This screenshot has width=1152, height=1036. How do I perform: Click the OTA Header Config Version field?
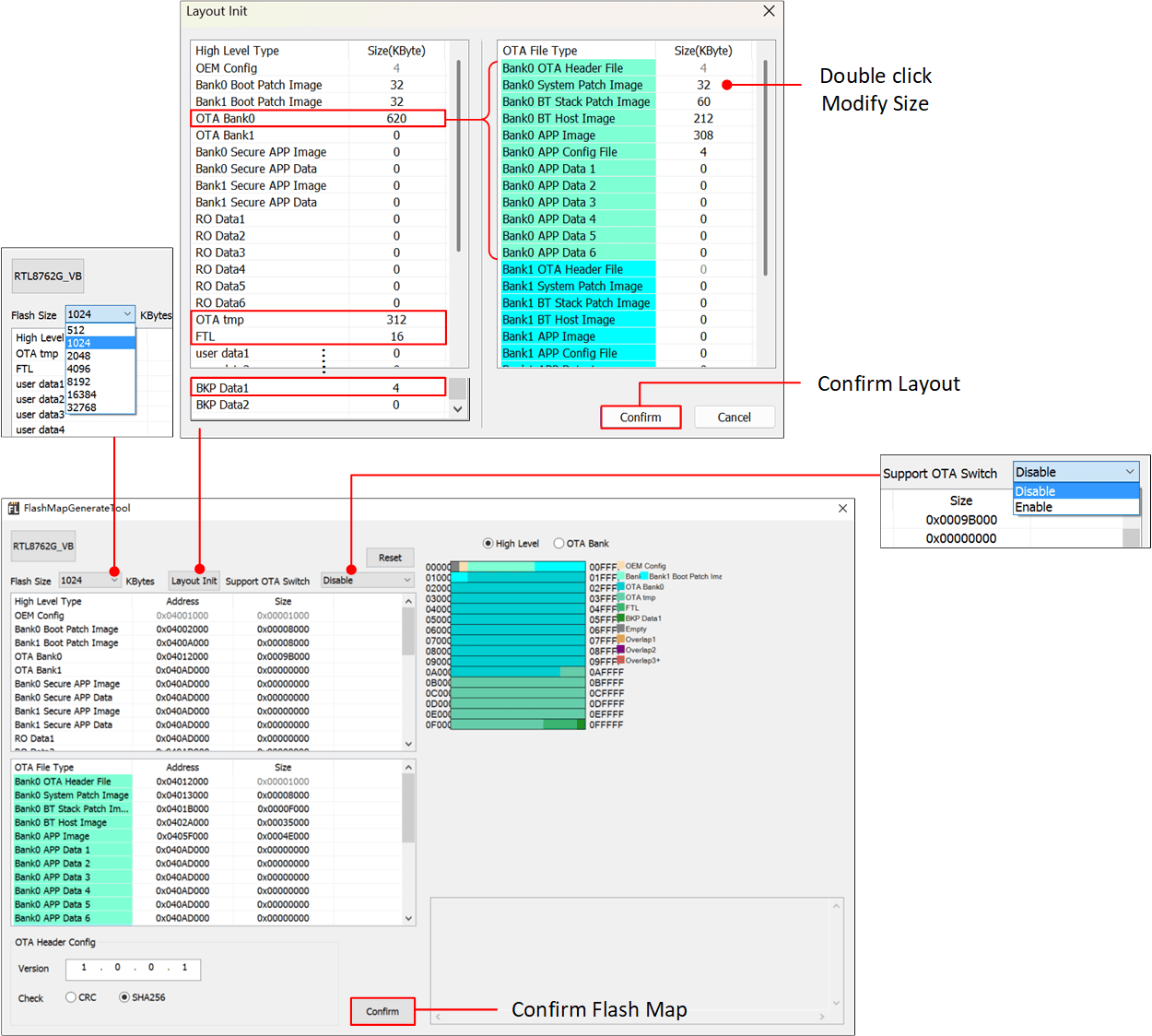[x=133, y=969]
